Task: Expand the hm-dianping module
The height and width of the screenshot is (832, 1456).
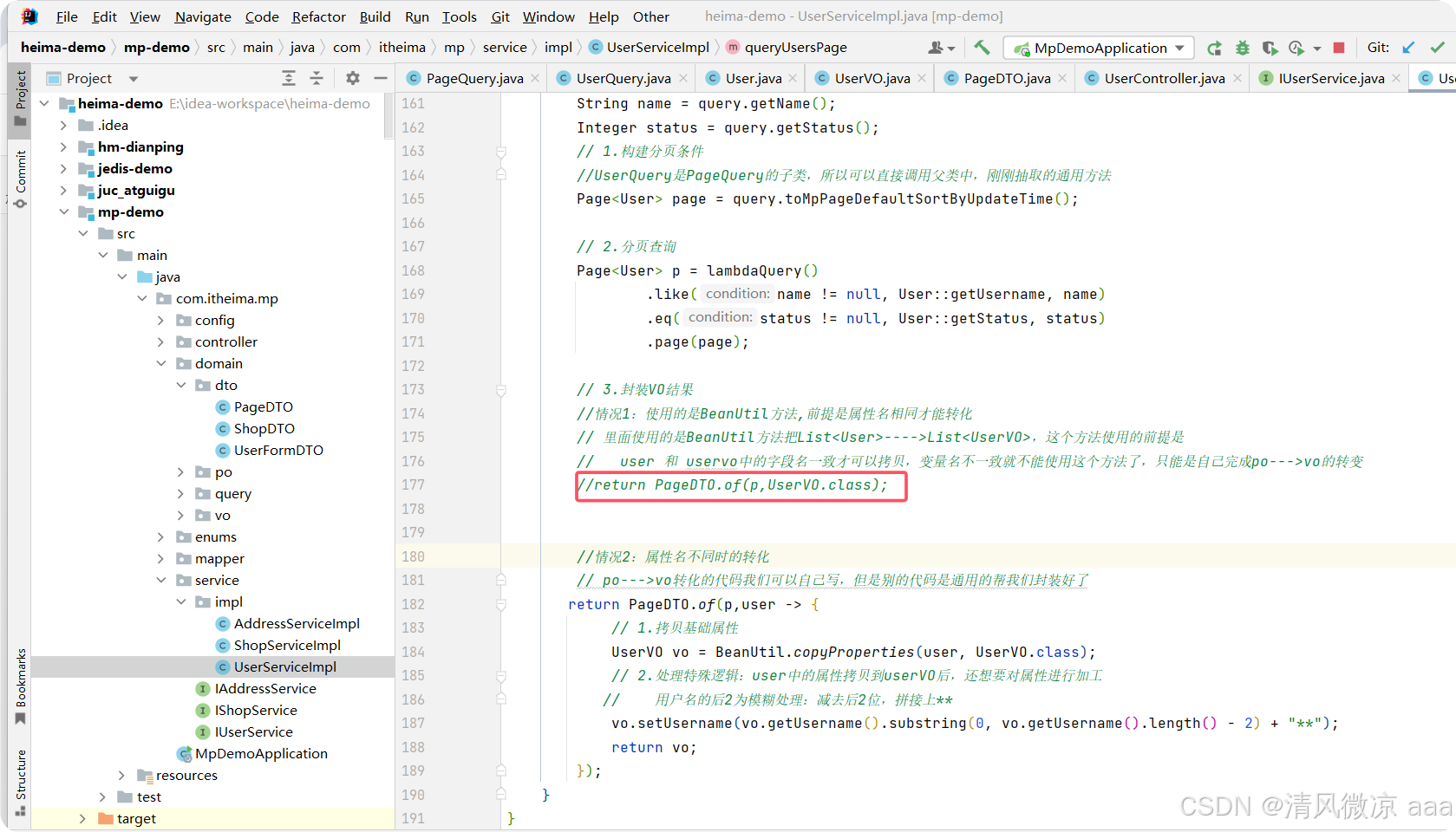Action: [x=63, y=146]
